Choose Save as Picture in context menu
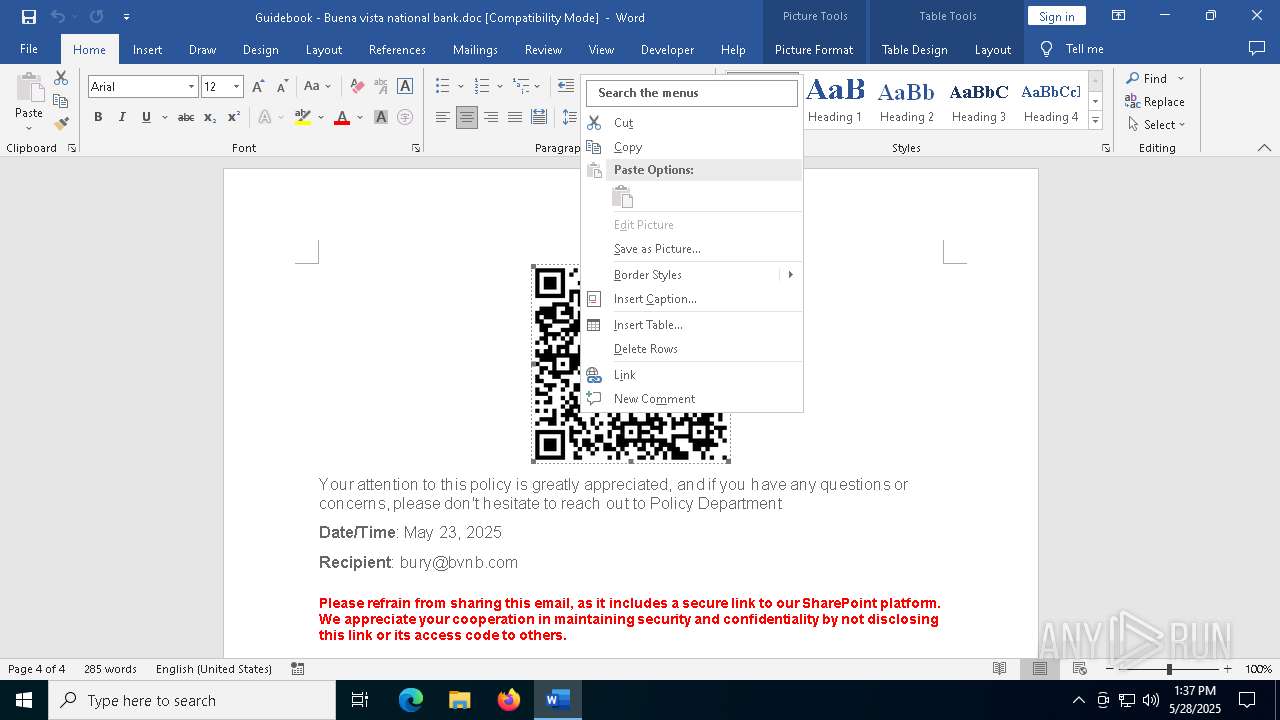Viewport: 1280px width, 720px height. (692, 249)
